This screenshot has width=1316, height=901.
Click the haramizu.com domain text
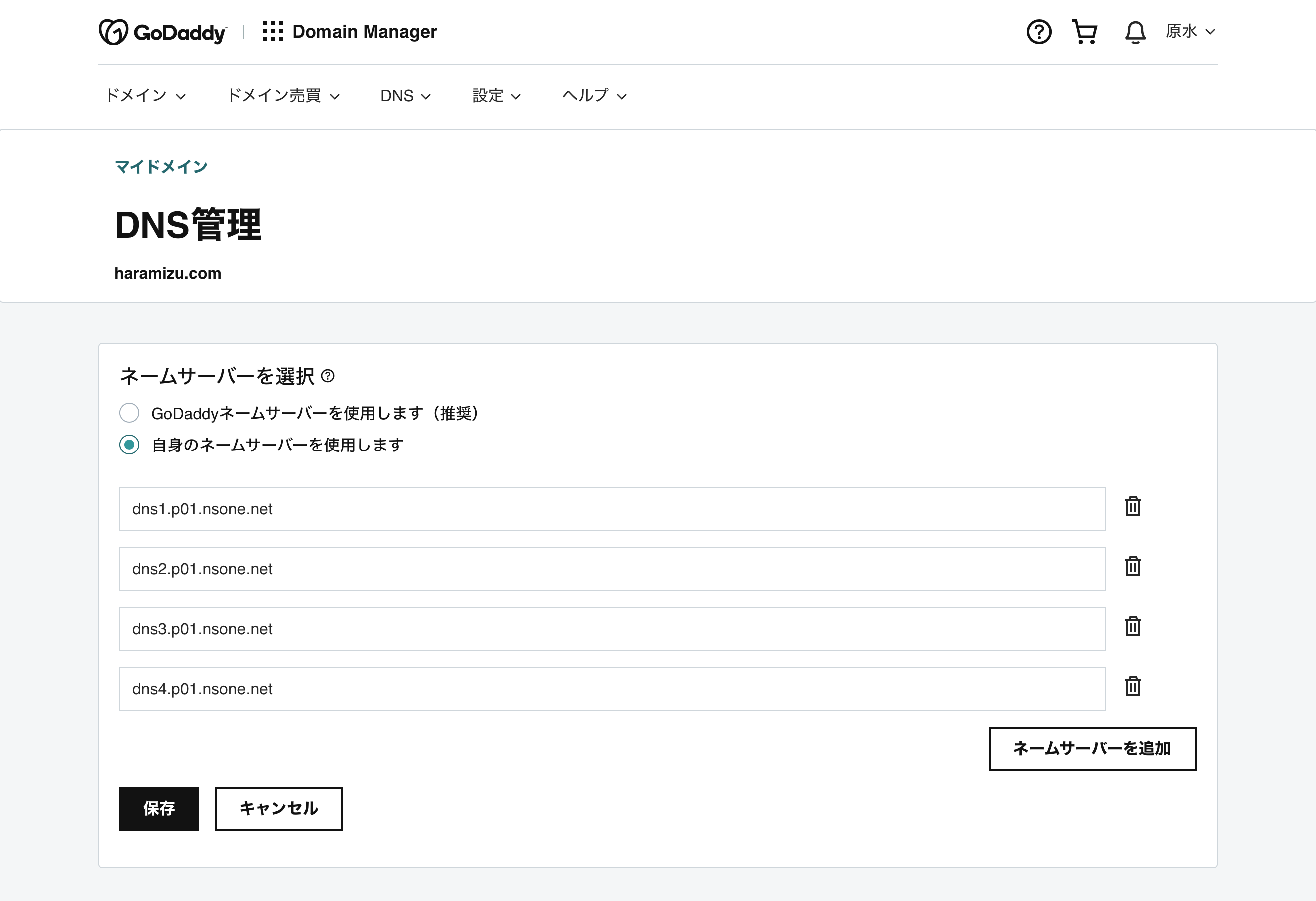coord(167,273)
